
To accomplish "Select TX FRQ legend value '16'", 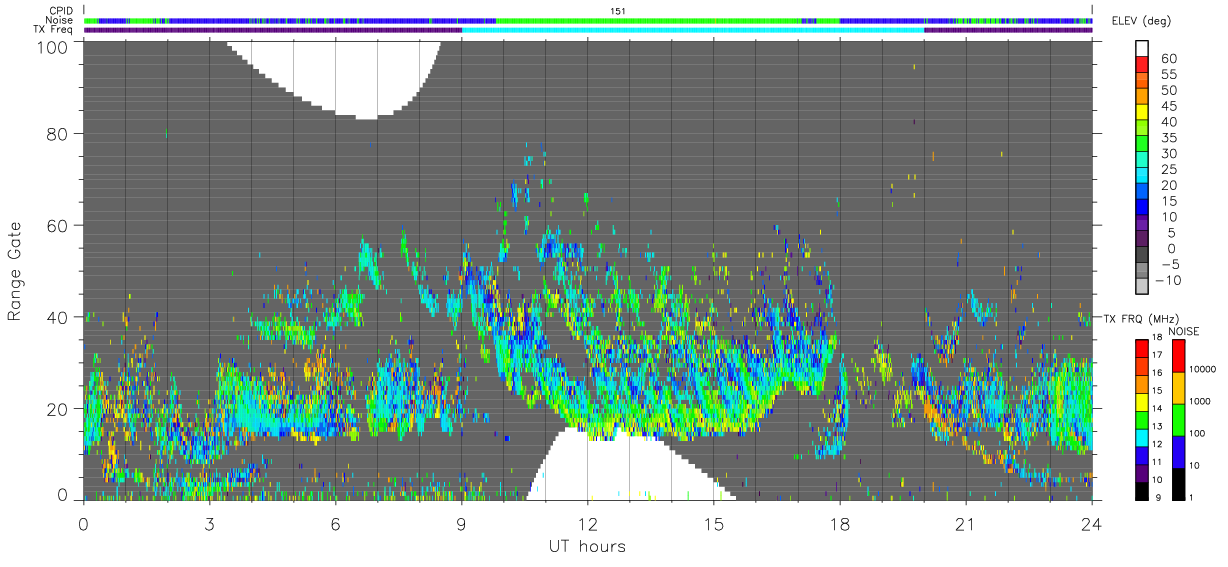I will [x=1157, y=374].
